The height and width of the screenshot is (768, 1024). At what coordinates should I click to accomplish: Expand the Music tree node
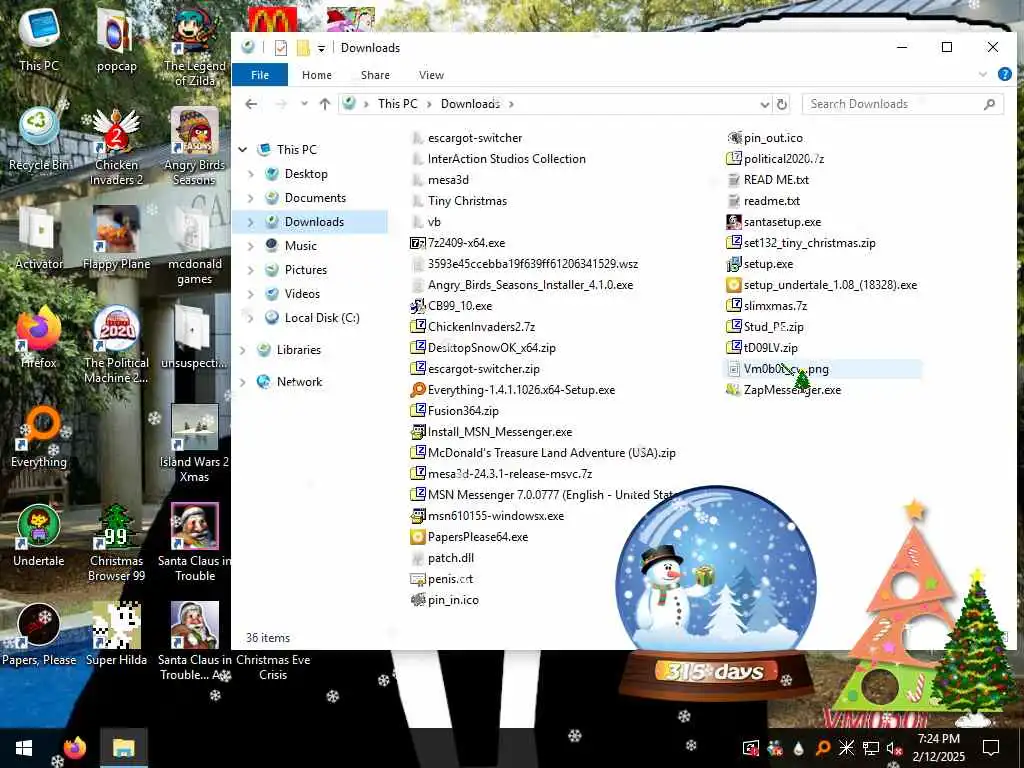pos(251,246)
